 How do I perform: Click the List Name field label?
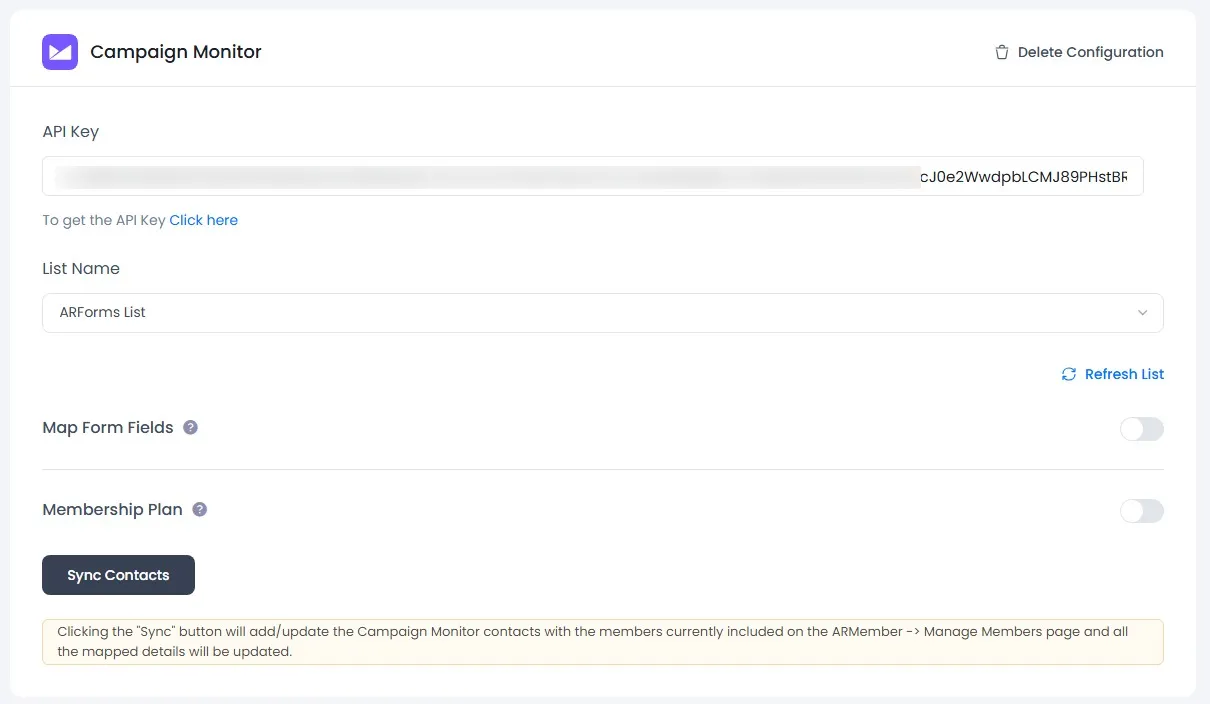click(81, 268)
